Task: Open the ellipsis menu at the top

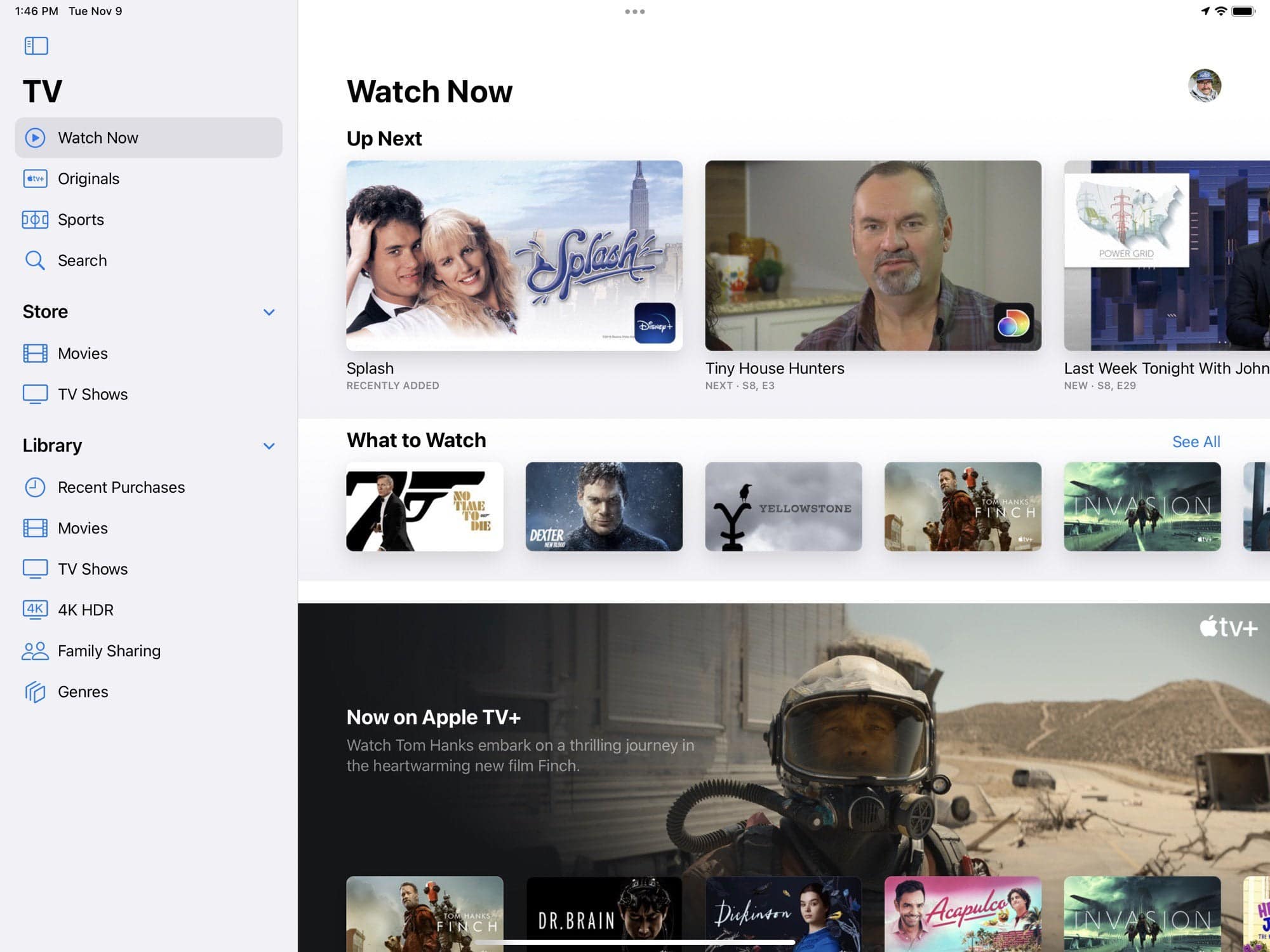Action: [636, 11]
